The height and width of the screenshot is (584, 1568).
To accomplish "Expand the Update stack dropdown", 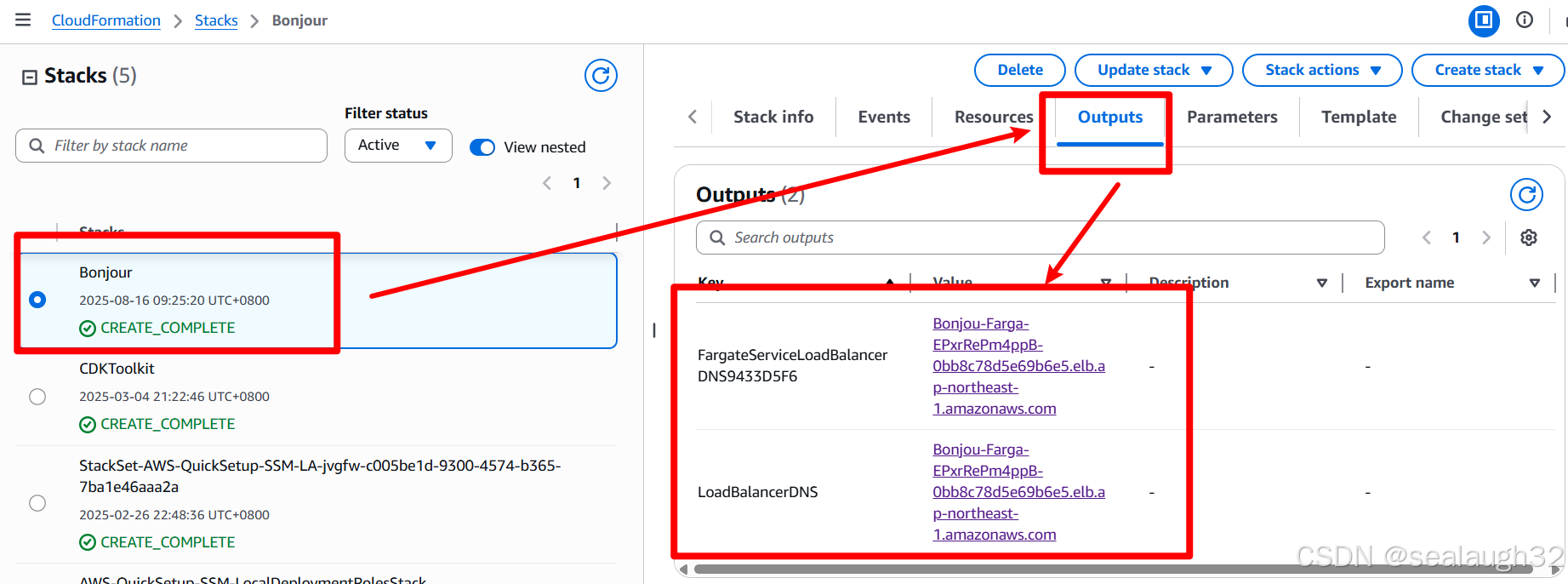I will 1154,70.
